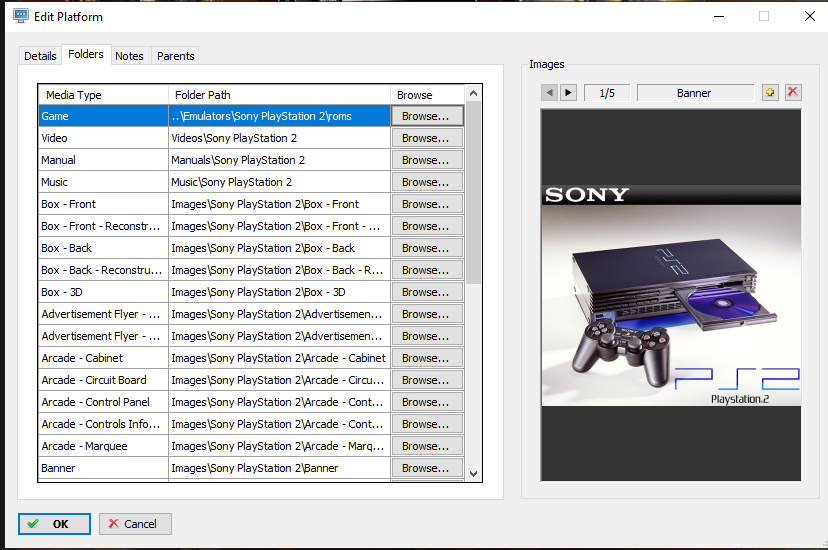Screen dimensions: 828x550
Task: Select the Arcade - Circuit Board cell
Action: pos(104,380)
